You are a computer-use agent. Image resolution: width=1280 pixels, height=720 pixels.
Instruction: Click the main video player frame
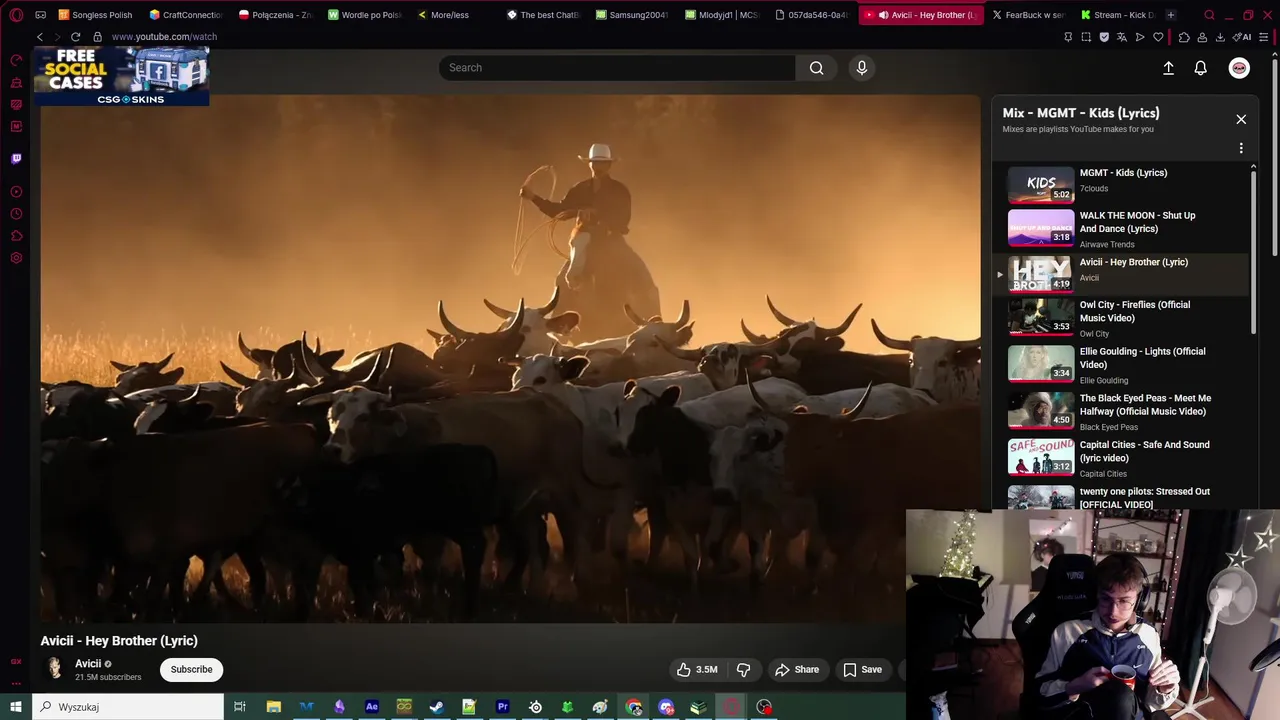(x=510, y=358)
